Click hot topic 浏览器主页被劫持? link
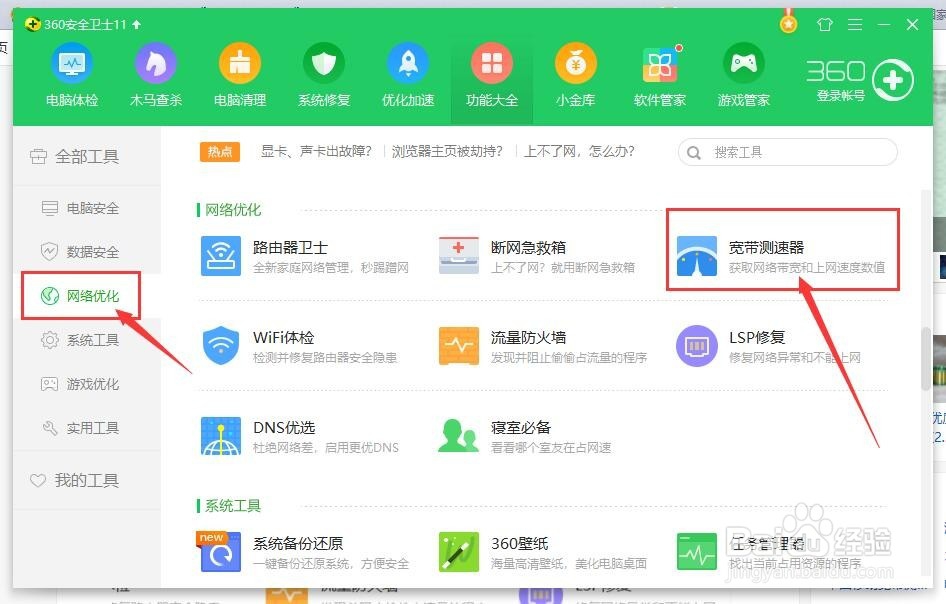Viewport: 946px width, 604px height. 447,151
